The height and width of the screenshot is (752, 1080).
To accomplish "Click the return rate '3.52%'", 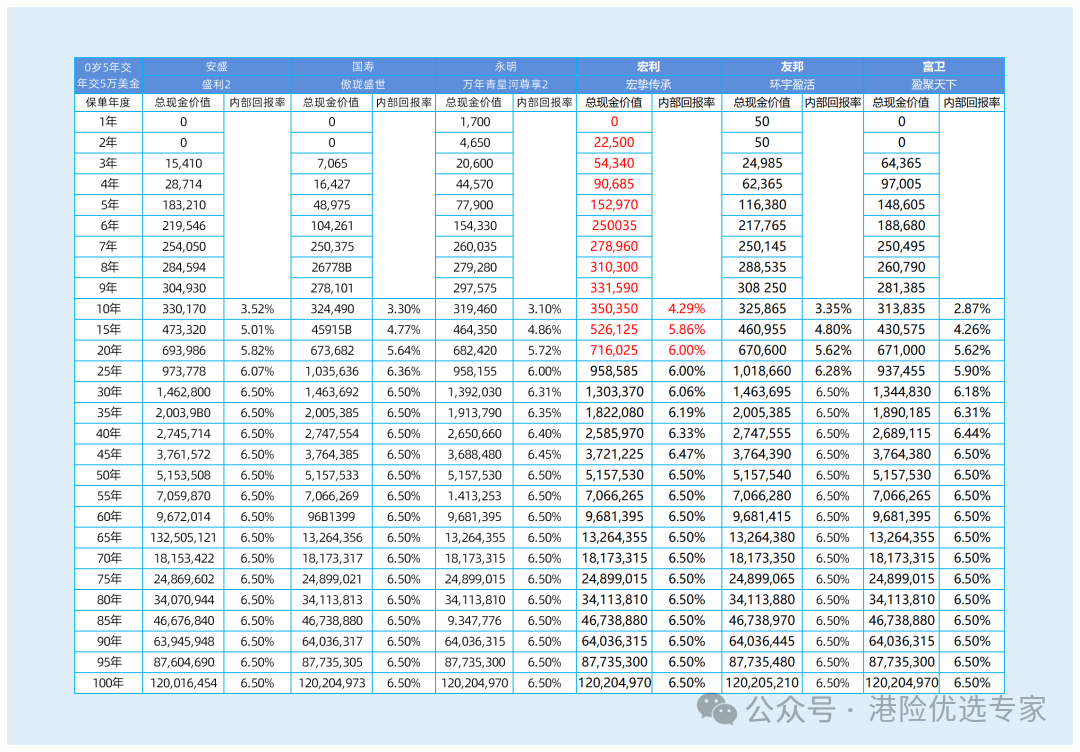I will pos(257,309).
